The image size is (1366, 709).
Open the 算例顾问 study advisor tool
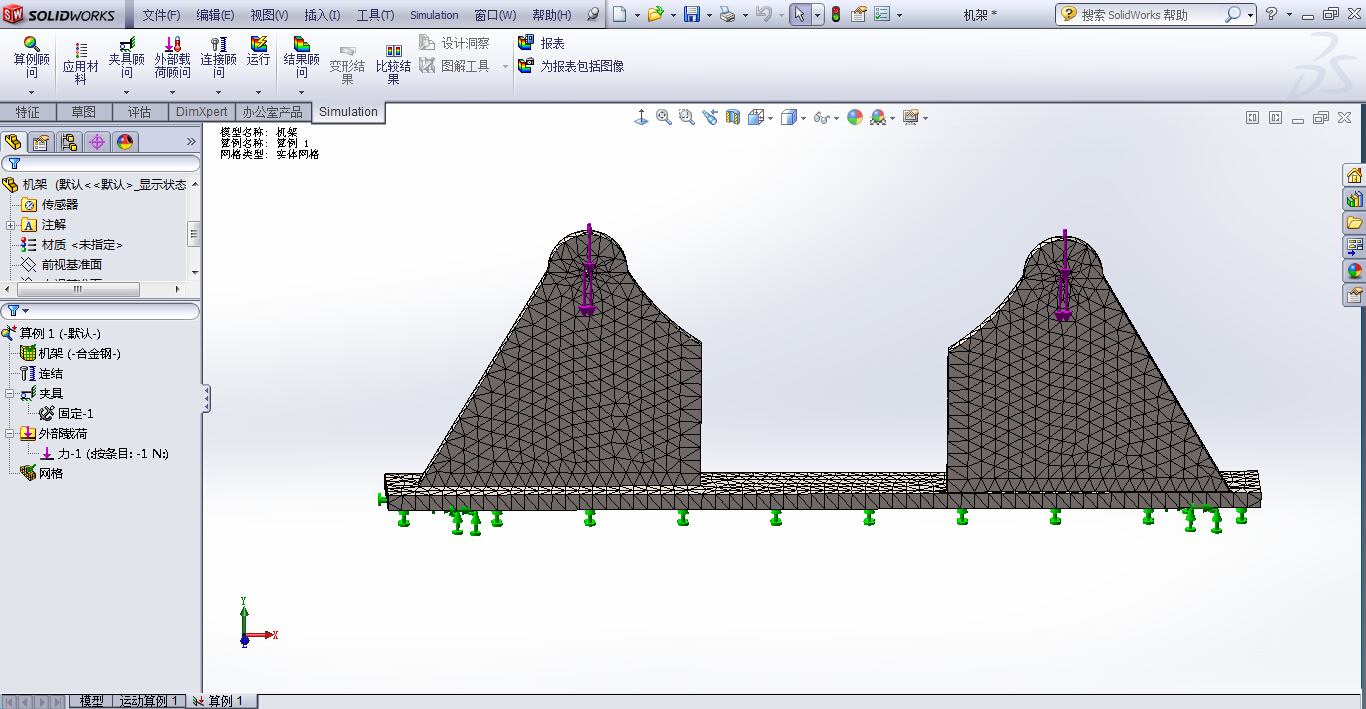coord(31,57)
